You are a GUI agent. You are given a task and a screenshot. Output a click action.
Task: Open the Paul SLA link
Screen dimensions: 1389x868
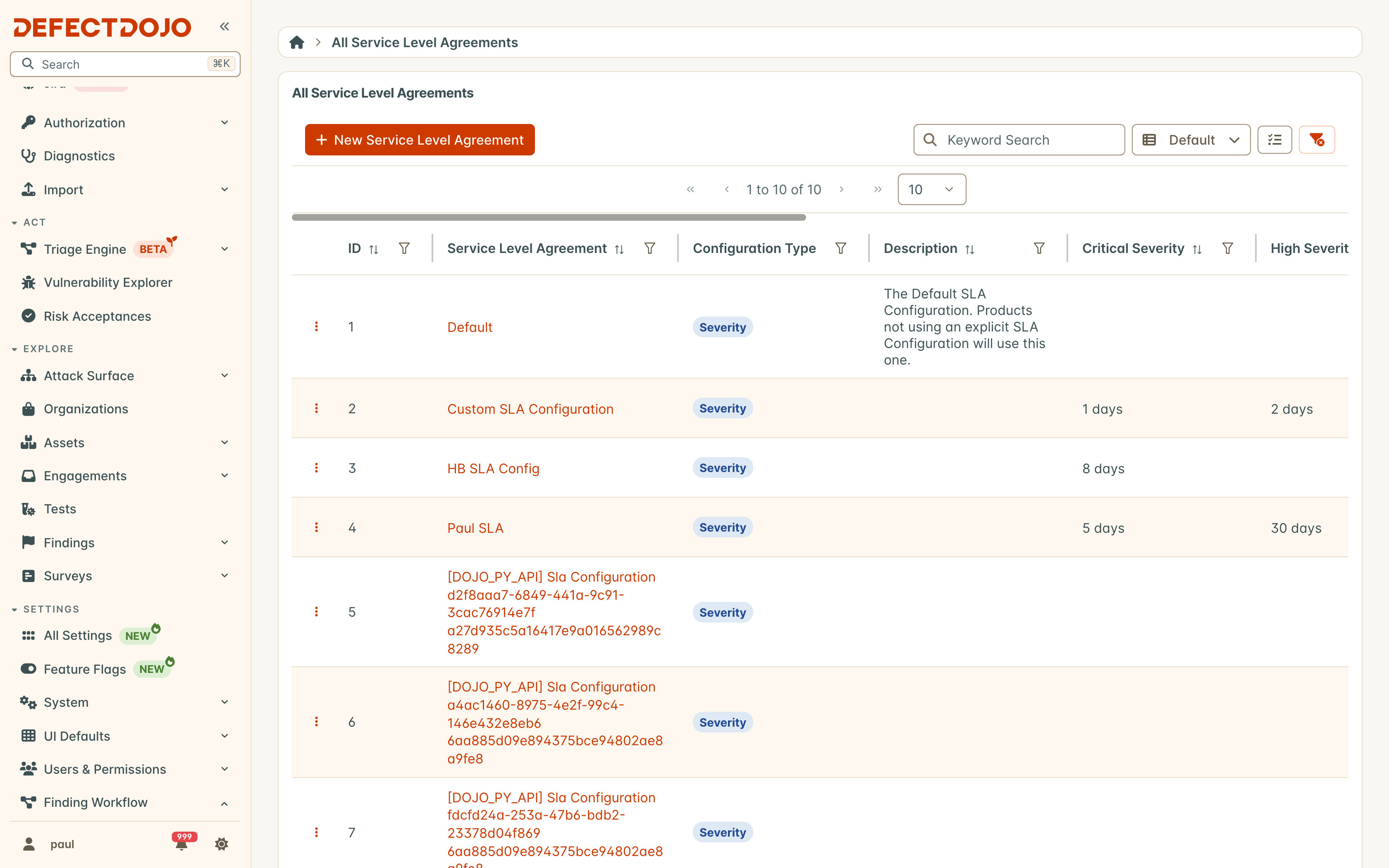click(475, 528)
